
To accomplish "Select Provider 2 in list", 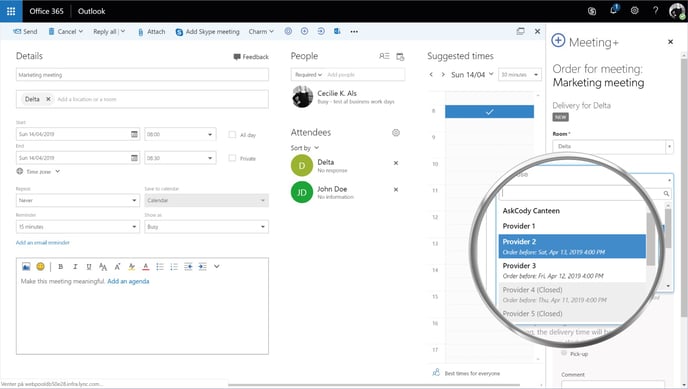I will point(572,246).
